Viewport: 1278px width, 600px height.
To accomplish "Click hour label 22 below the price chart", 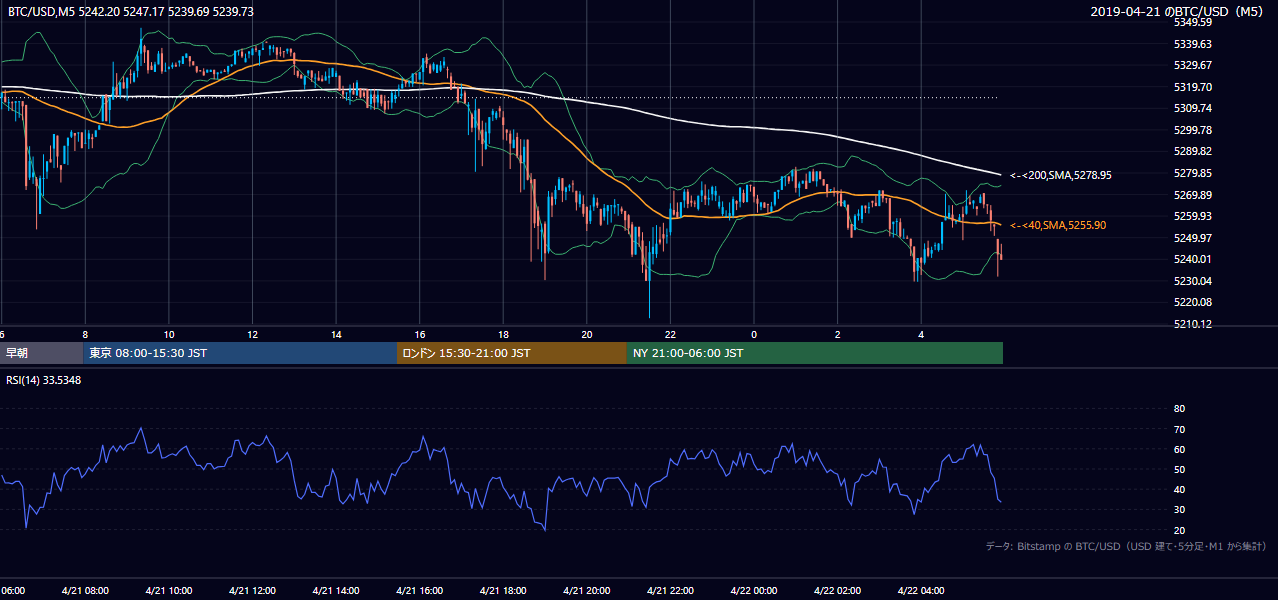I will point(670,334).
